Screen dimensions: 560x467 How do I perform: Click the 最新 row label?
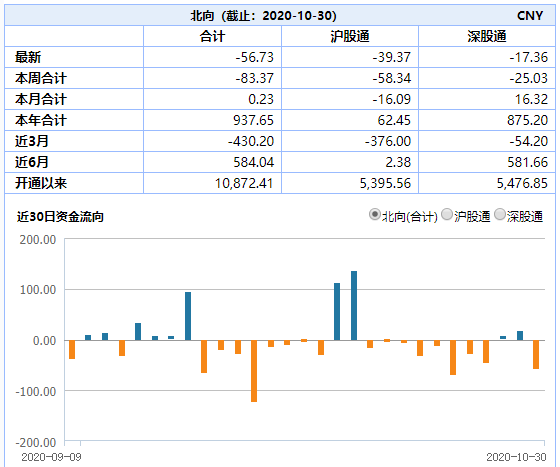(28, 57)
